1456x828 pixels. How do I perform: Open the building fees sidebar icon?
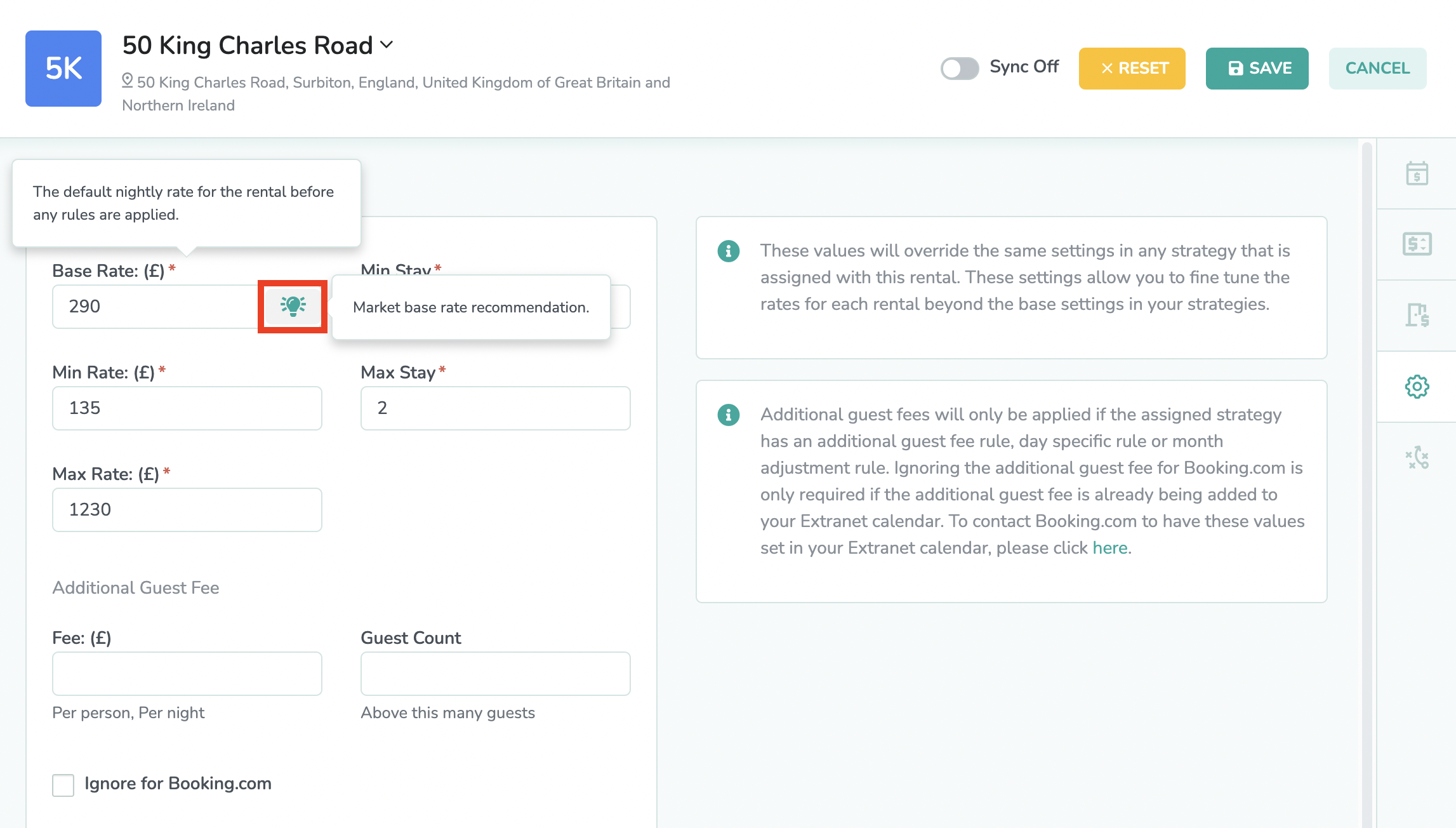pos(1417,315)
